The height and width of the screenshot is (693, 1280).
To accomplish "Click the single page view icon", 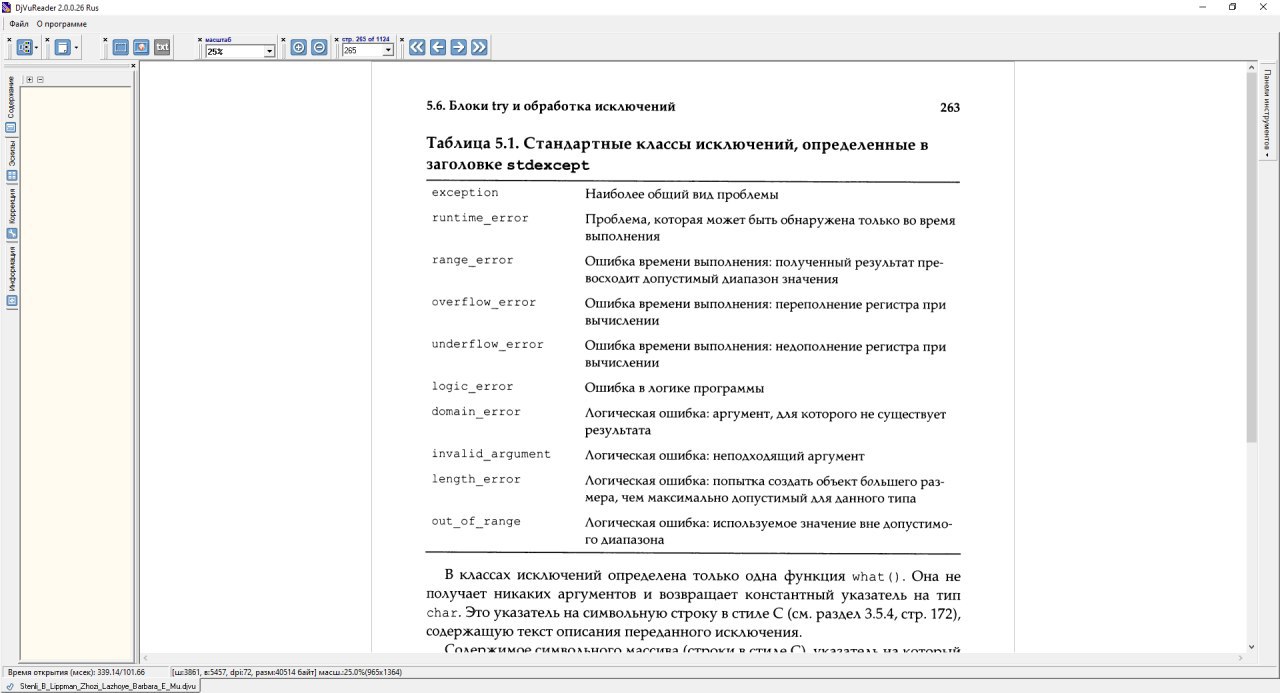I will pyautogui.click(x=63, y=47).
